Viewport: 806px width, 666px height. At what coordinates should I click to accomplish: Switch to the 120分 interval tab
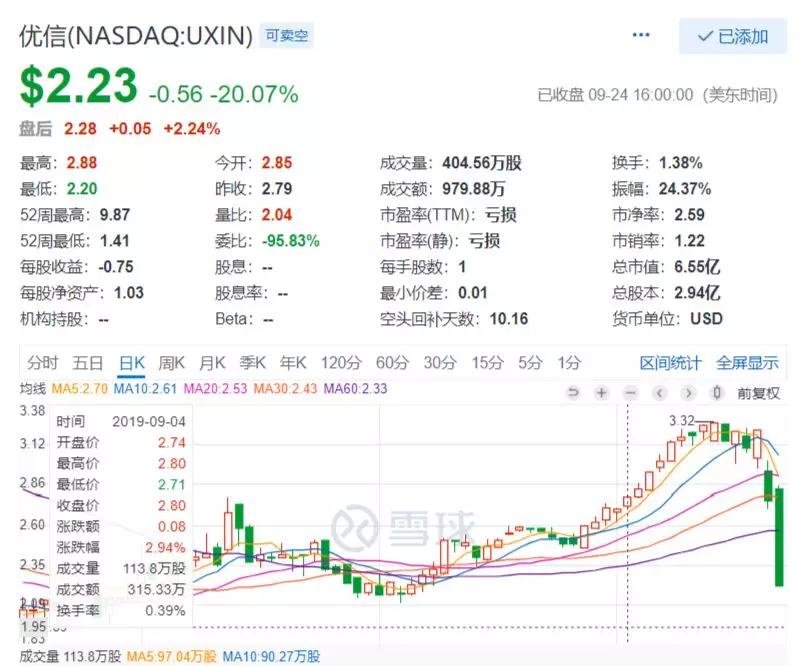(x=341, y=363)
